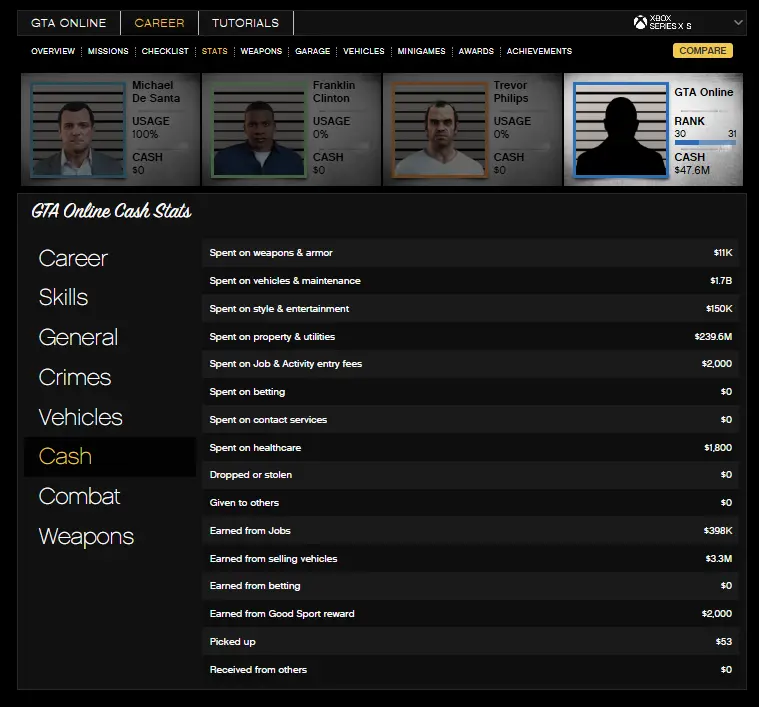Open the Combat stats category
The height and width of the screenshot is (707, 759).
[x=79, y=497]
